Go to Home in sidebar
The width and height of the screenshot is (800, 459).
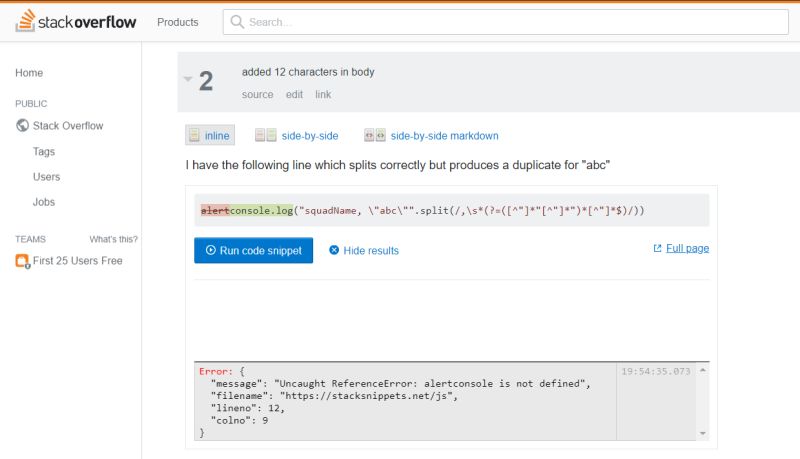pos(29,73)
